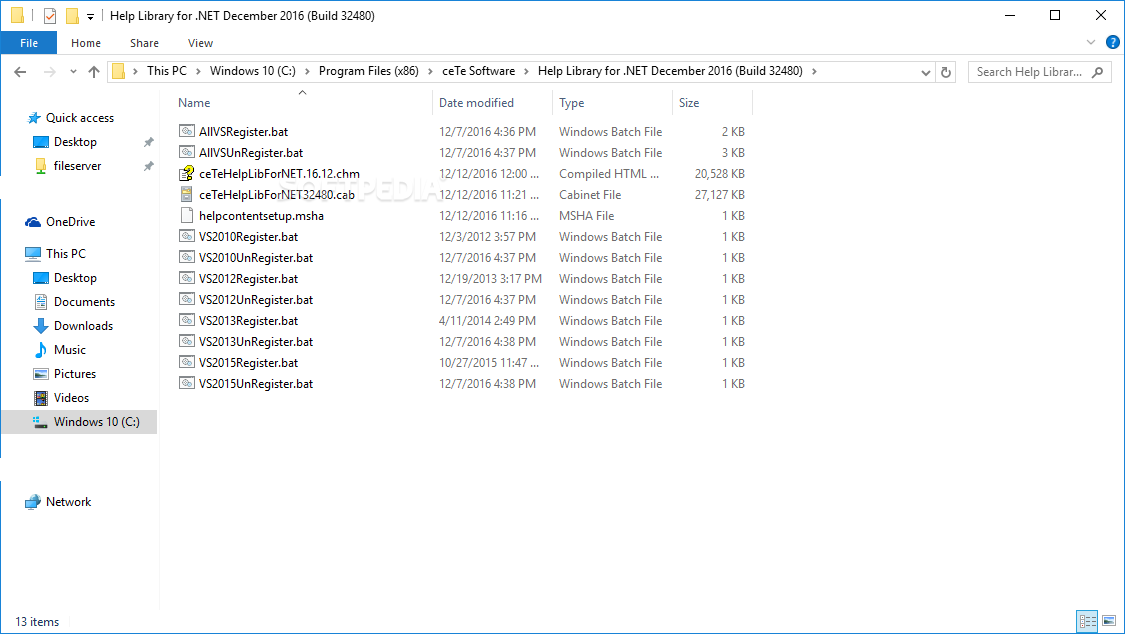Viewport: 1125px width, 634px height.
Task: Open Recent locations dropdown arrow
Action: click(73, 72)
